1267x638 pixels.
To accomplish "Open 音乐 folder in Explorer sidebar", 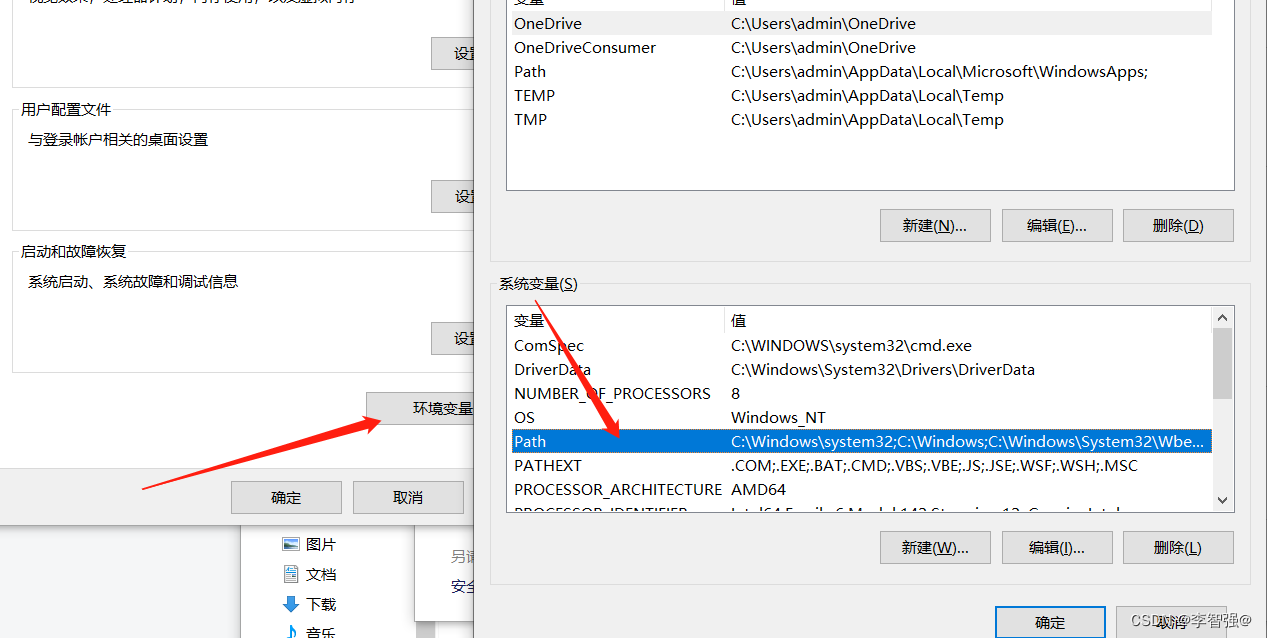I will (309, 632).
